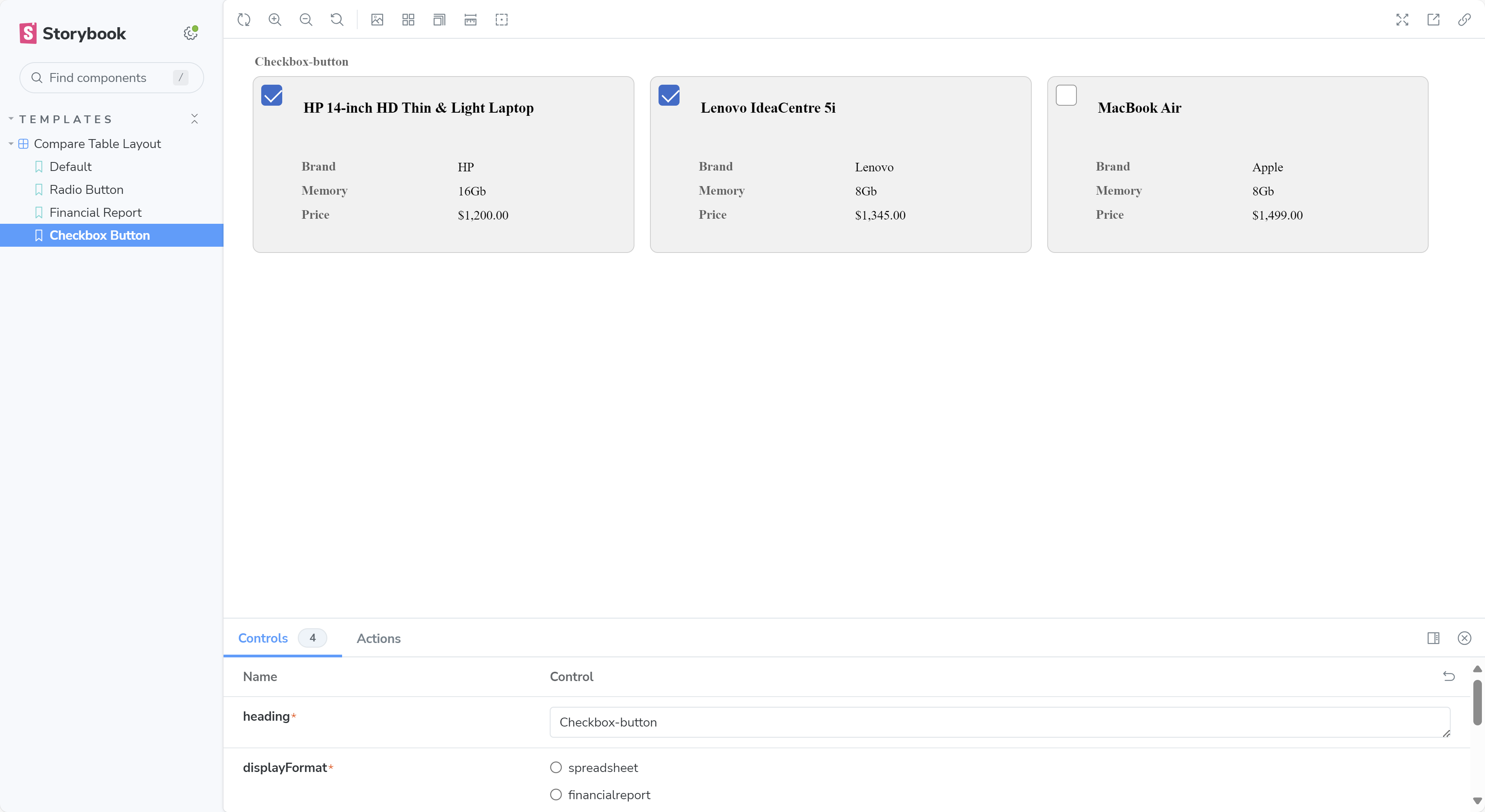Click the Controls count badge 4
Viewport: 1485px width, 812px height.
click(313, 638)
